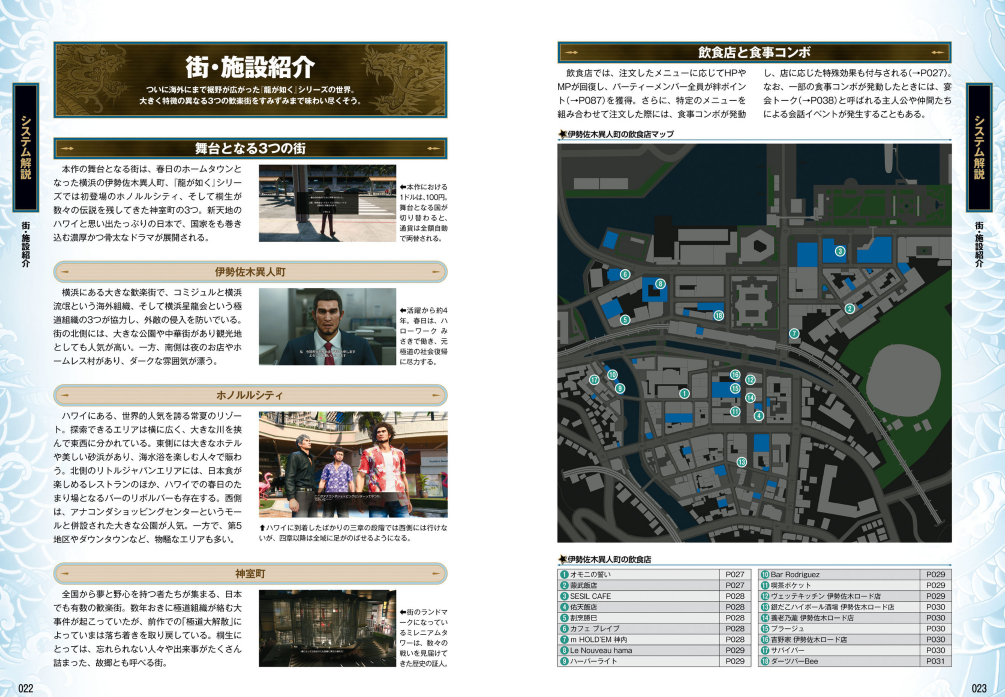The image size is (1005, 697).
Task: Open the Honolulu three men screenshot
Action: tap(353, 464)
